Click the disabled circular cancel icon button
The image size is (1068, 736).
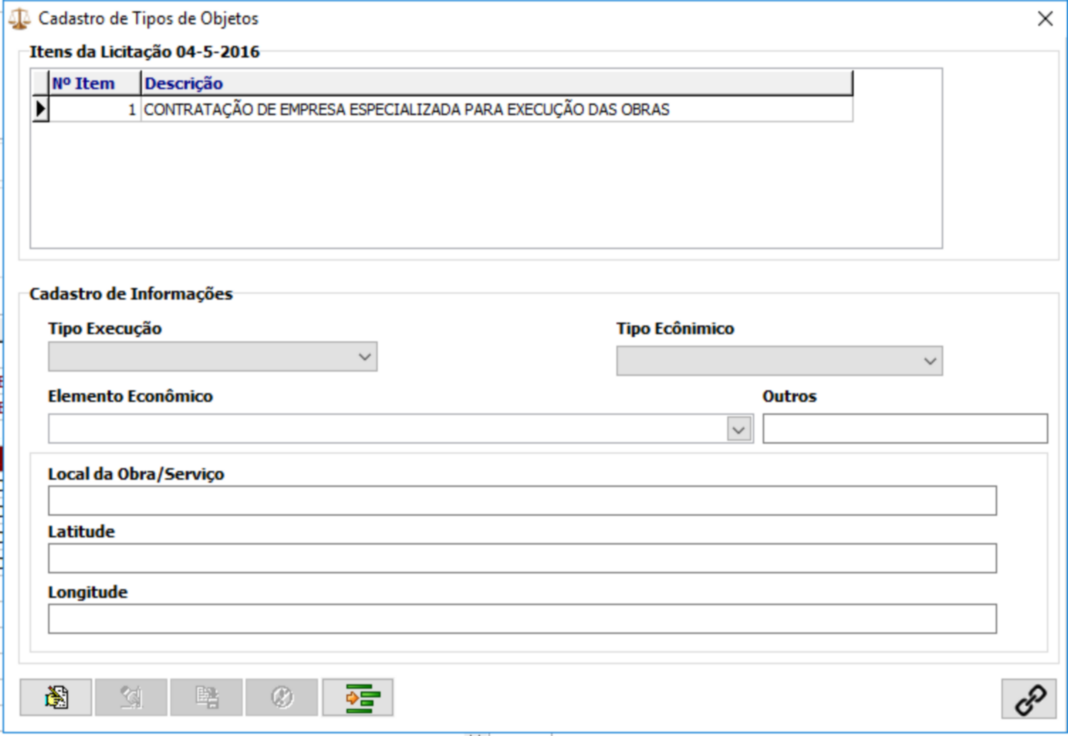282,697
